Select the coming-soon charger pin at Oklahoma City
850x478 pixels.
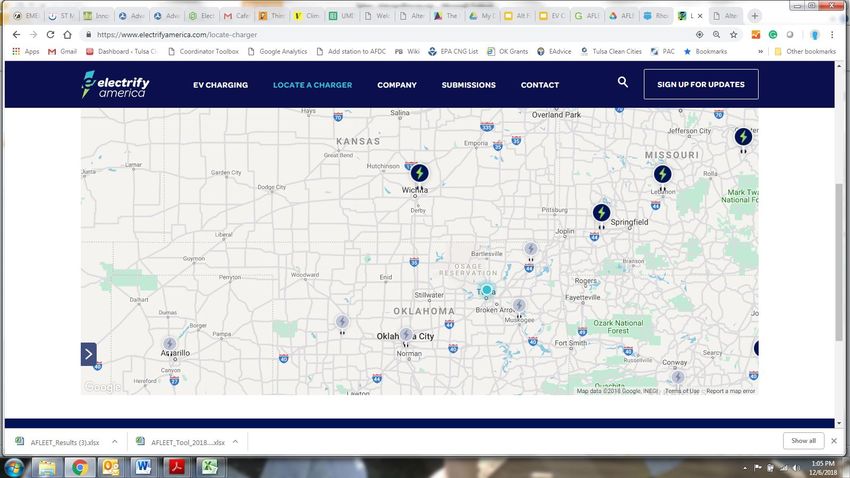(x=406, y=334)
